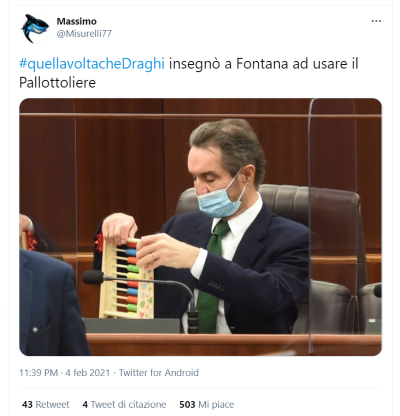Click the 11:39 PM timestamp

(38, 372)
